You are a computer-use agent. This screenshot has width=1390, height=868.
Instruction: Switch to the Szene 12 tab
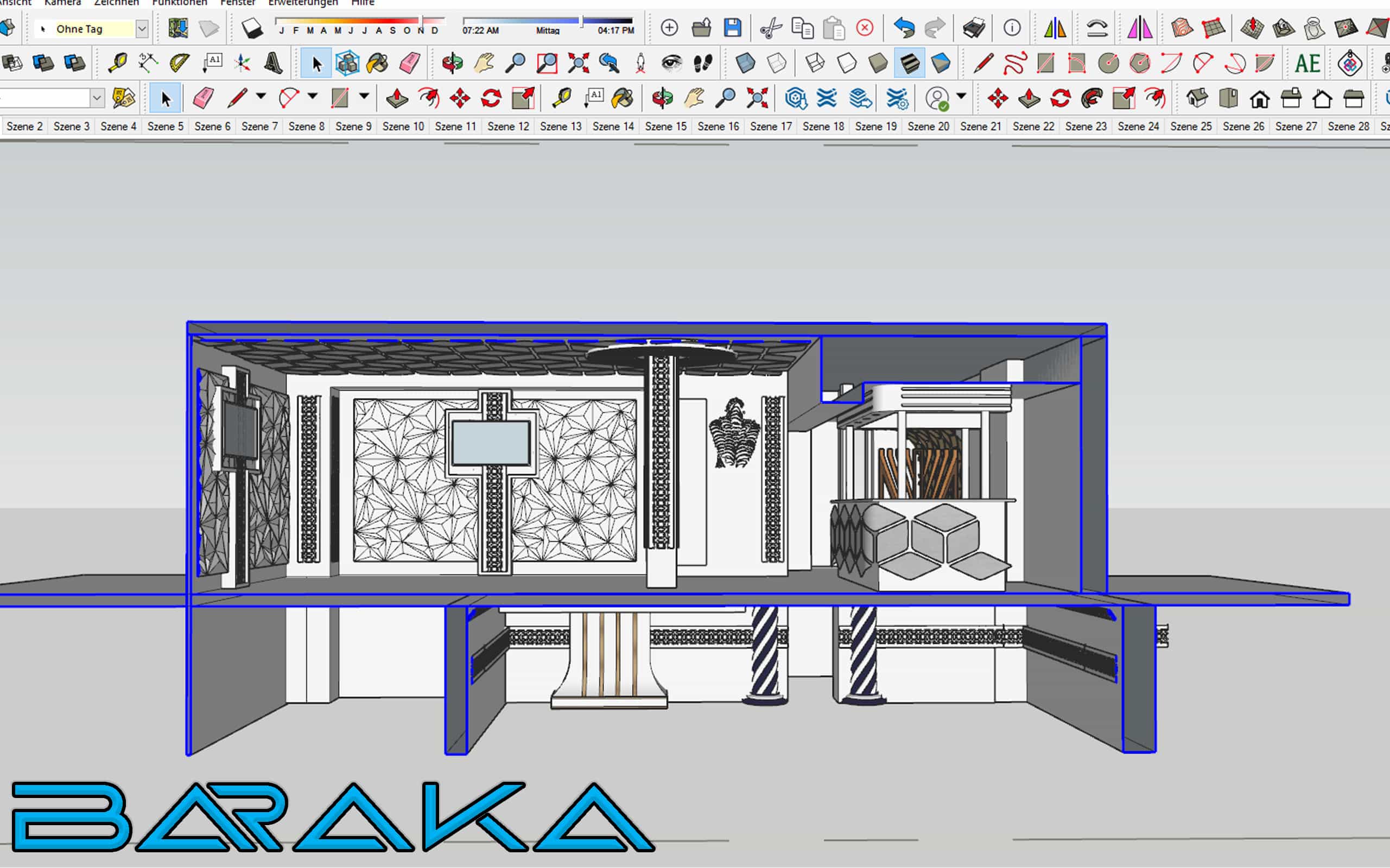tap(508, 126)
